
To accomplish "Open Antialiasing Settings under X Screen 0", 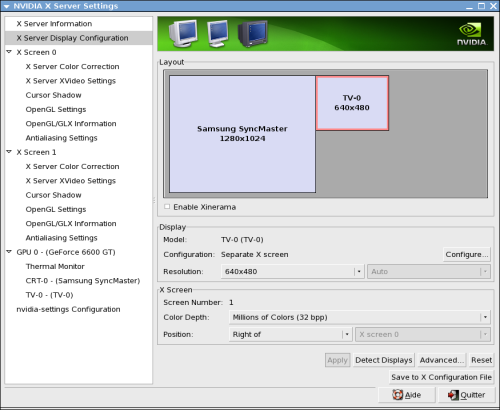I will point(61,138).
